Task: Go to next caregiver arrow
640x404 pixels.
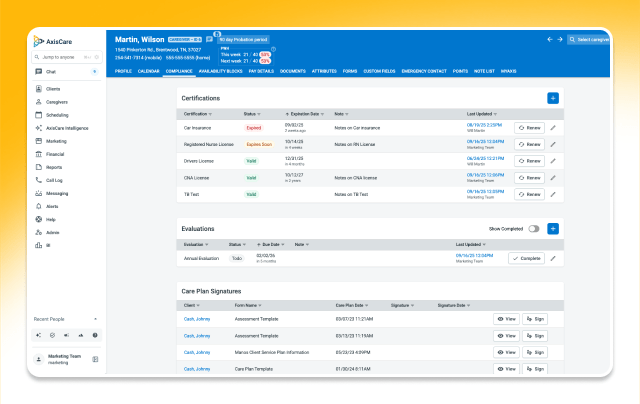Action: click(561, 40)
